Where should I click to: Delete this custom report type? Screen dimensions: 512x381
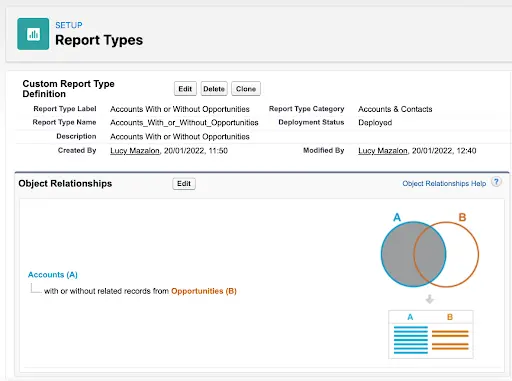click(214, 89)
